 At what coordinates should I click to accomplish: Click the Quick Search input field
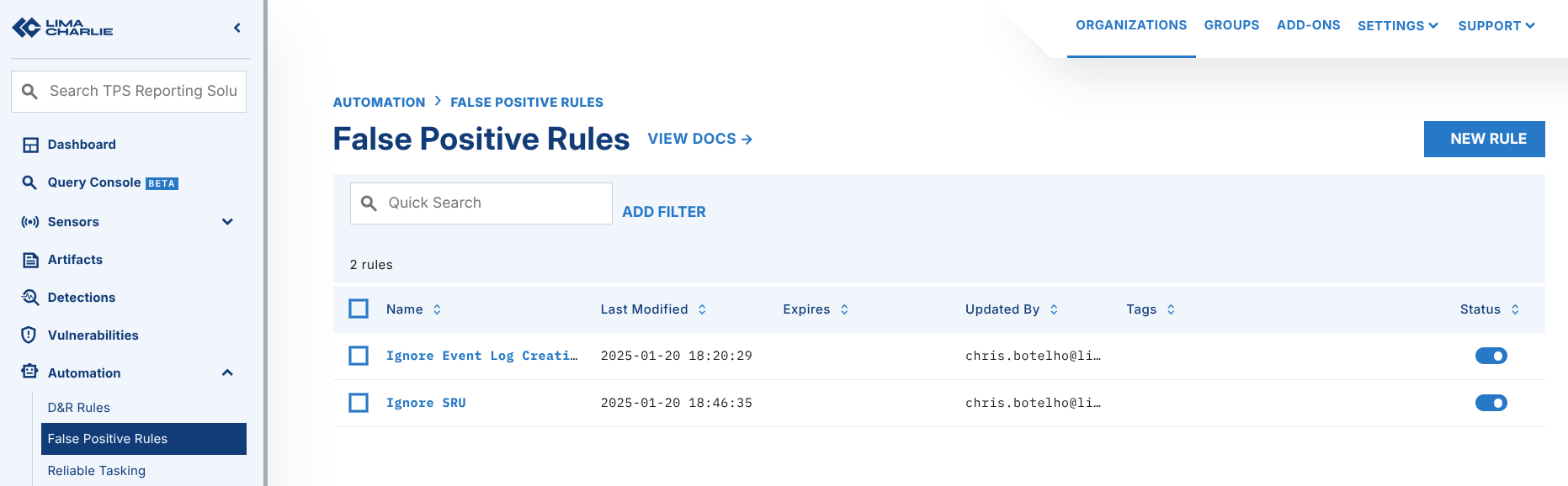click(x=492, y=203)
